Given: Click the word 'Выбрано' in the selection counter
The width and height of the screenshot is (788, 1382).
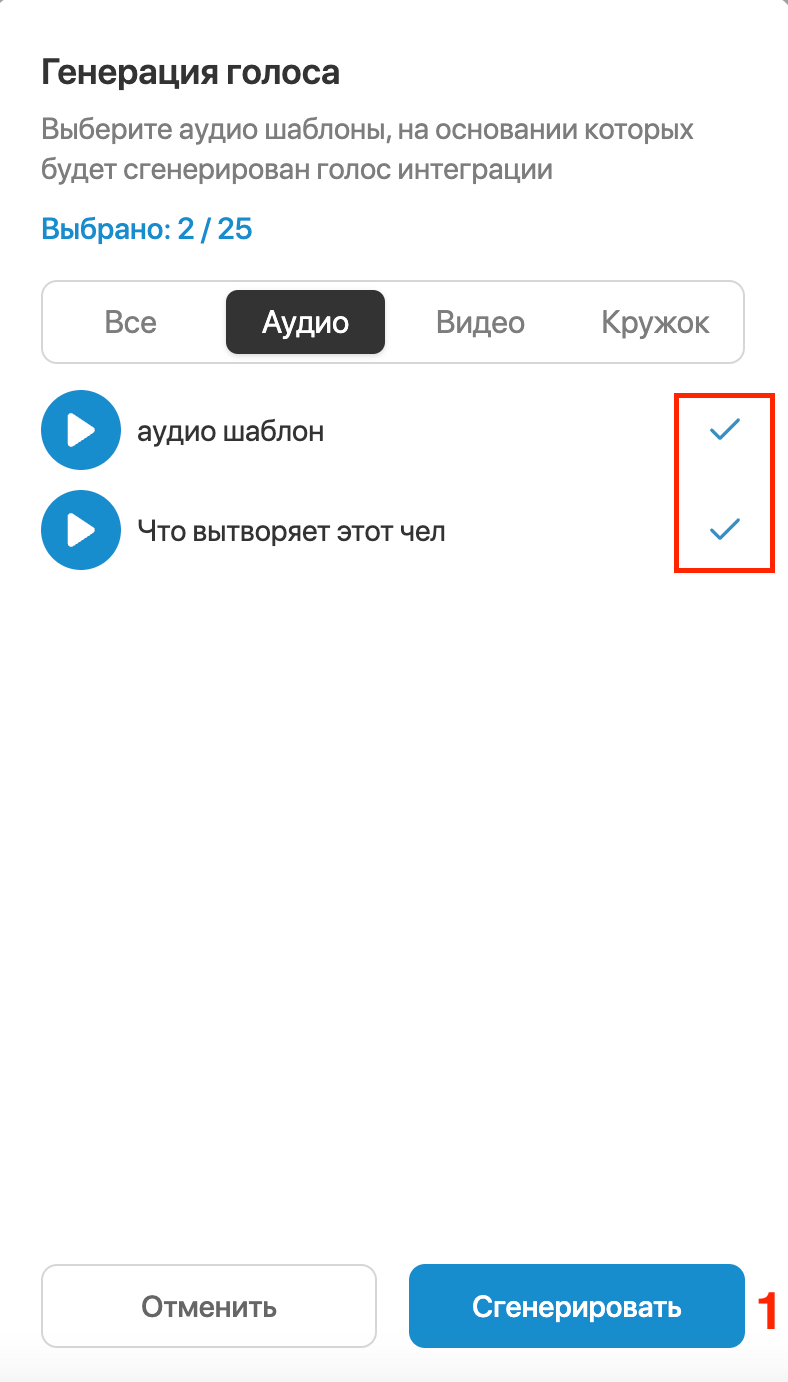Looking at the screenshot, I should (104, 229).
